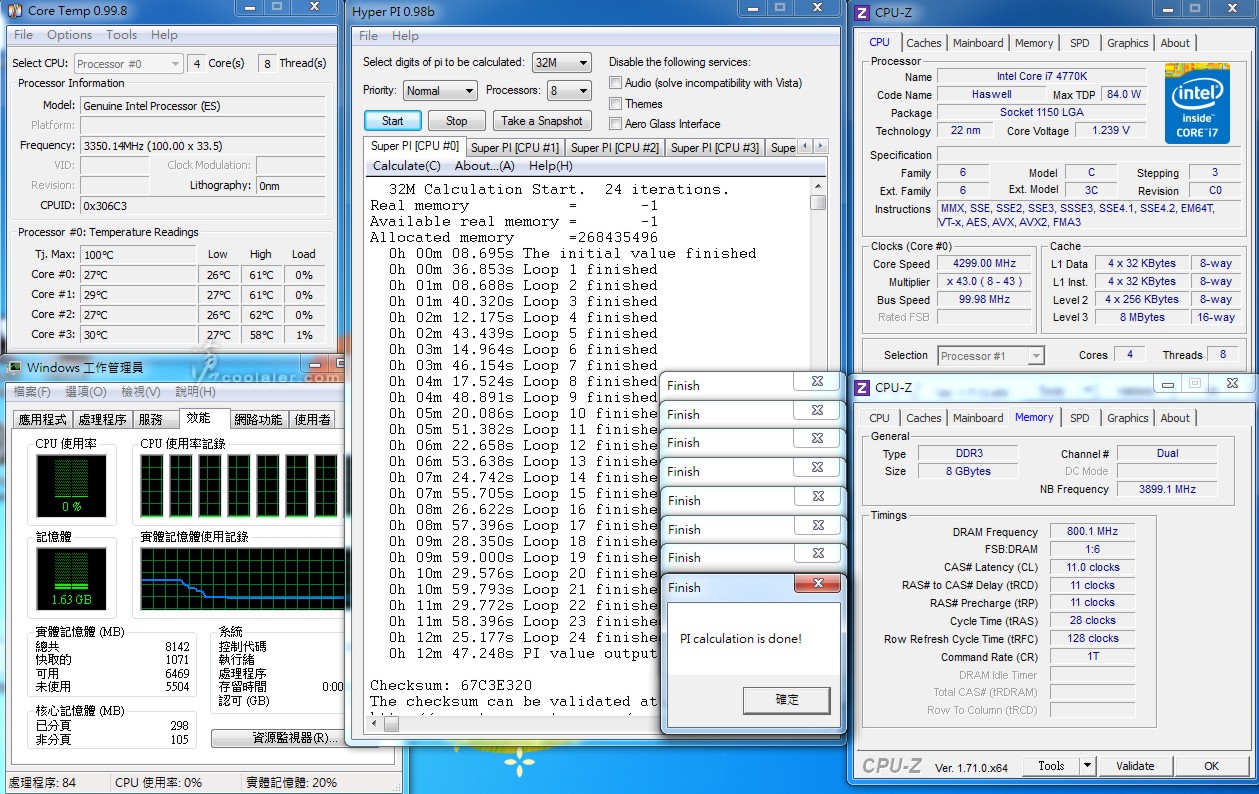The image size is (1259, 794).
Task: Open Hyper PI File menu
Action: [368, 36]
